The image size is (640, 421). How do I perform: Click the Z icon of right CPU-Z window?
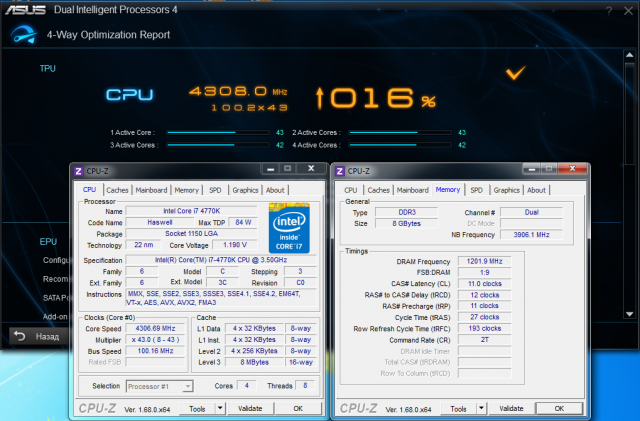pos(340,171)
